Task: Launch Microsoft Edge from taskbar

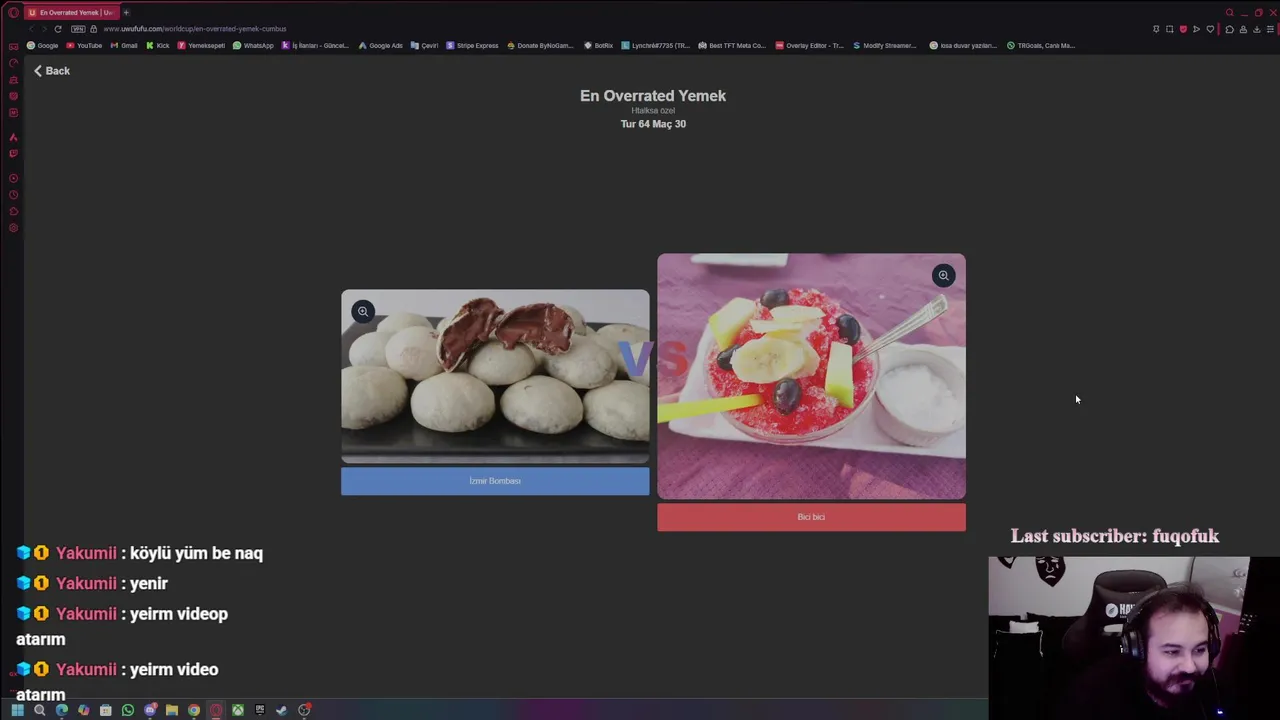Action: coord(62,710)
